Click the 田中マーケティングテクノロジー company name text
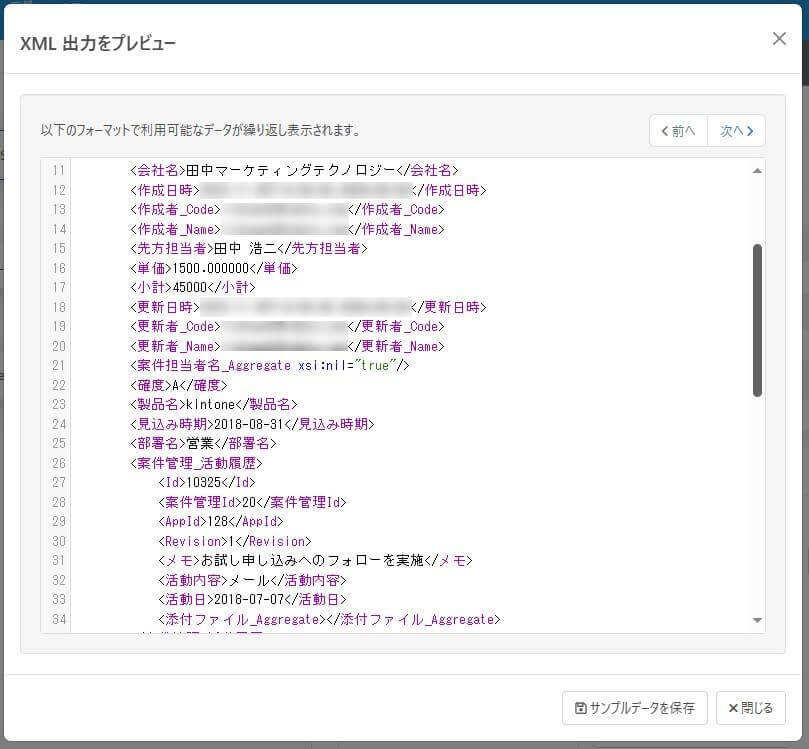This screenshot has width=809, height=749. pos(290,170)
